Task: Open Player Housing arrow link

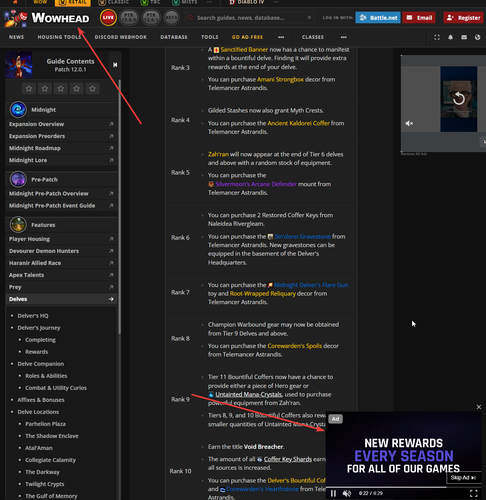Action: [x=111, y=239]
